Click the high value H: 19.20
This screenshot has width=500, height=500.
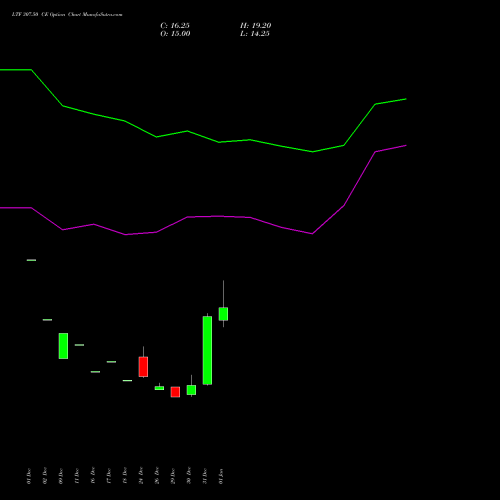(255, 26)
